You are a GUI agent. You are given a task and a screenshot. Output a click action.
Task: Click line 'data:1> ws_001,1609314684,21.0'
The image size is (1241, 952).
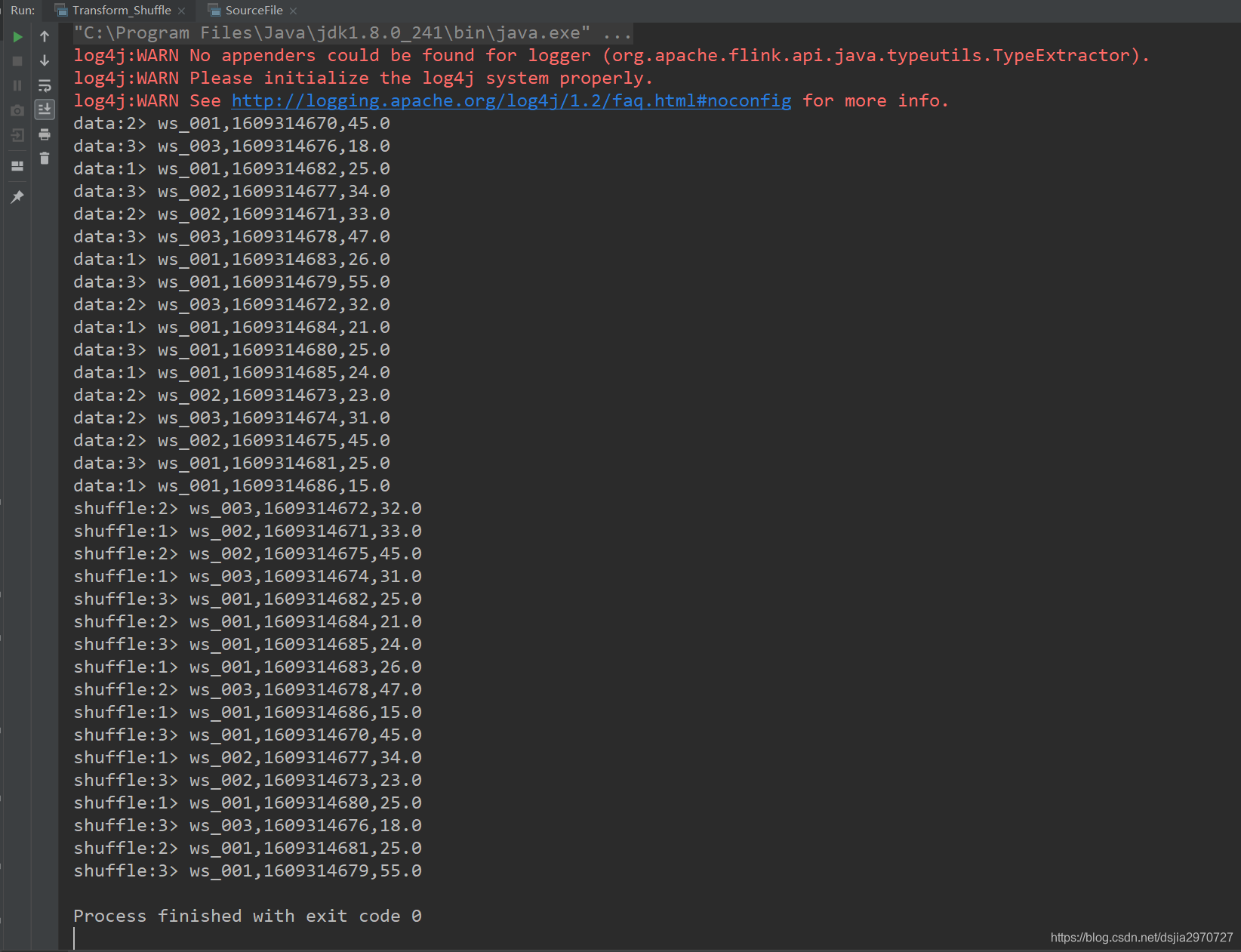point(232,327)
